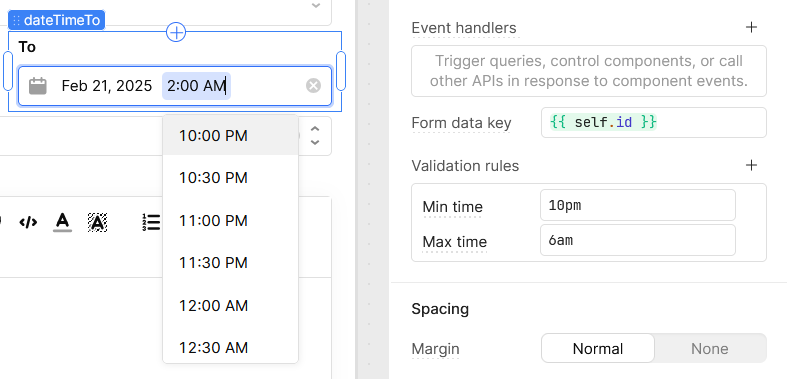Grab the dateTimeTo component drag handle
The image size is (788, 379).
(16, 20)
